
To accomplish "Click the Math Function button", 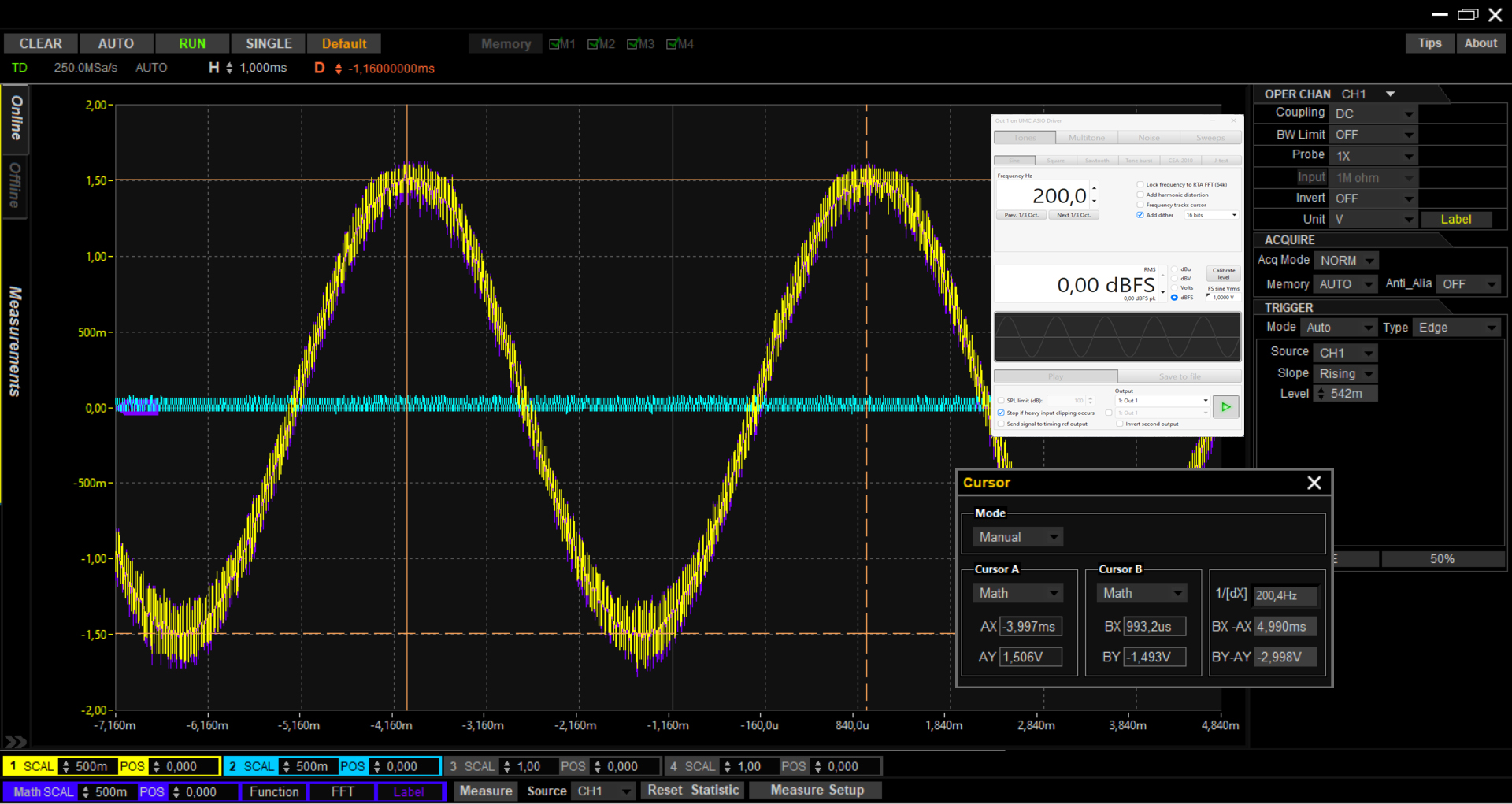I will pyautogui.click(x=274, y=792).
